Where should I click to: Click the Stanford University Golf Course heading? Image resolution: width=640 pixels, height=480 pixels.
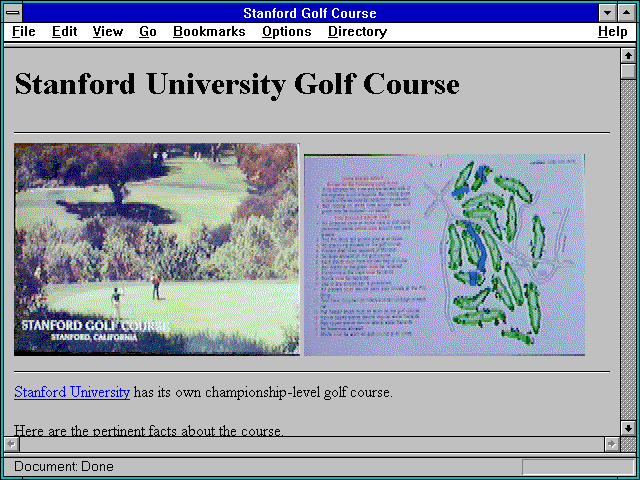[x=237, y=84]
